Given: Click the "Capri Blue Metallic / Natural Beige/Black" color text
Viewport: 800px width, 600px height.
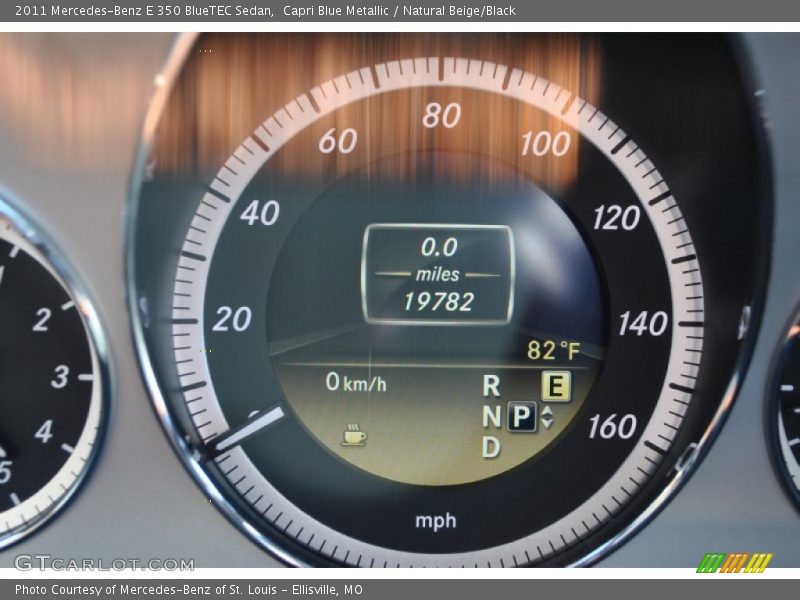Looking at the screenshot, I should point(399,11).
